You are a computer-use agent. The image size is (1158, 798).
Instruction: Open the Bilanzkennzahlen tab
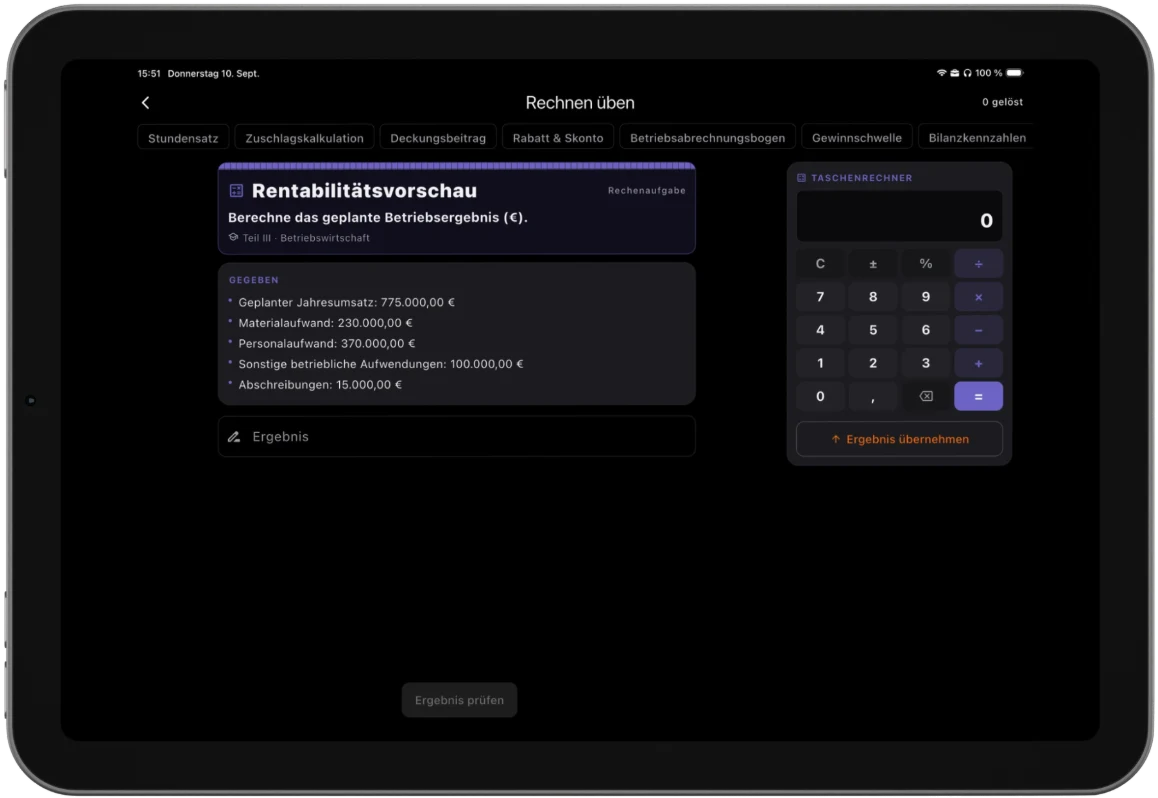tap(976, 138)
